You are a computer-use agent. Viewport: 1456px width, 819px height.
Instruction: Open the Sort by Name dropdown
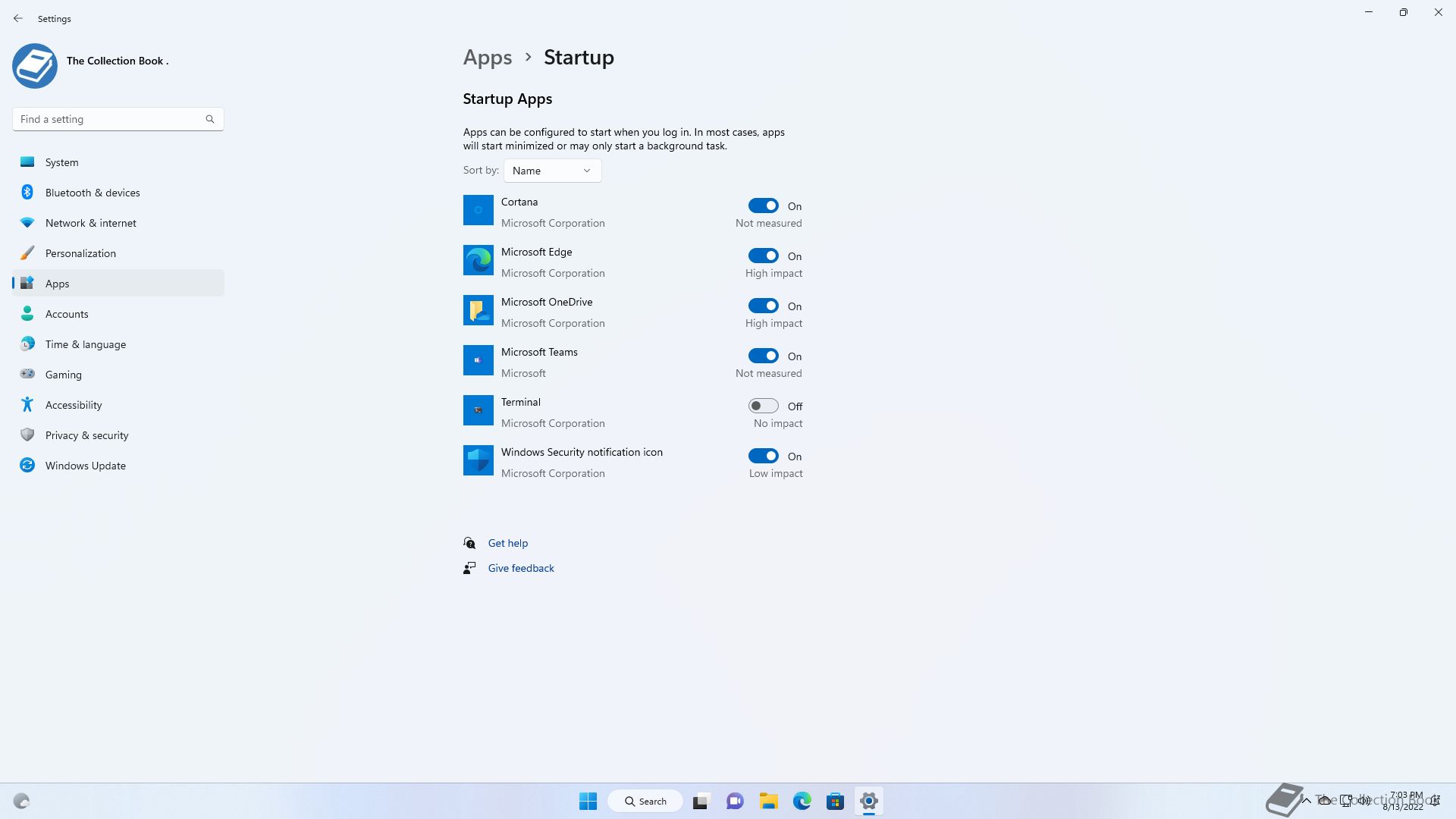pos(553,171)
